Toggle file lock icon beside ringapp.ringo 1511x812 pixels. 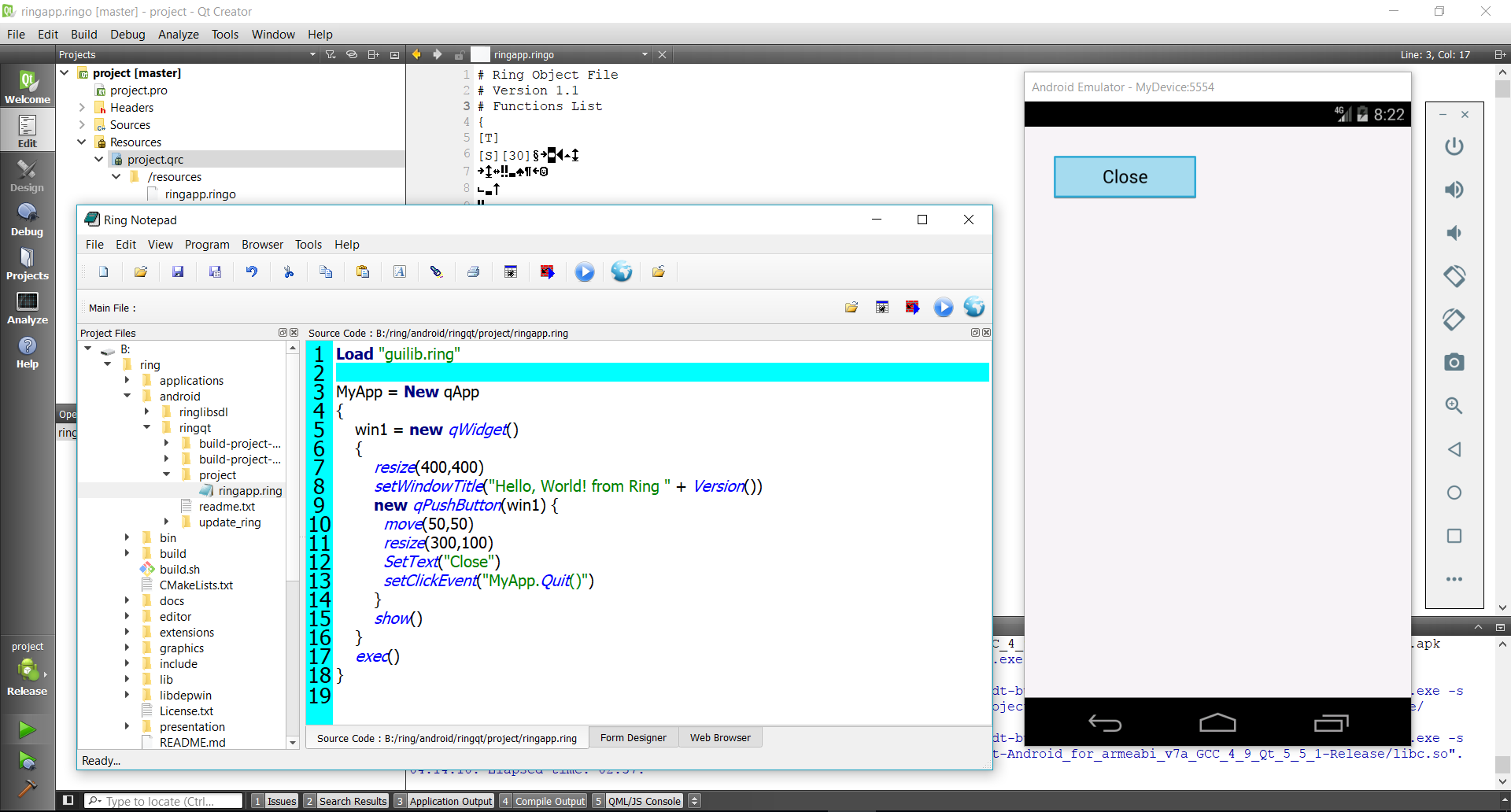459,55
